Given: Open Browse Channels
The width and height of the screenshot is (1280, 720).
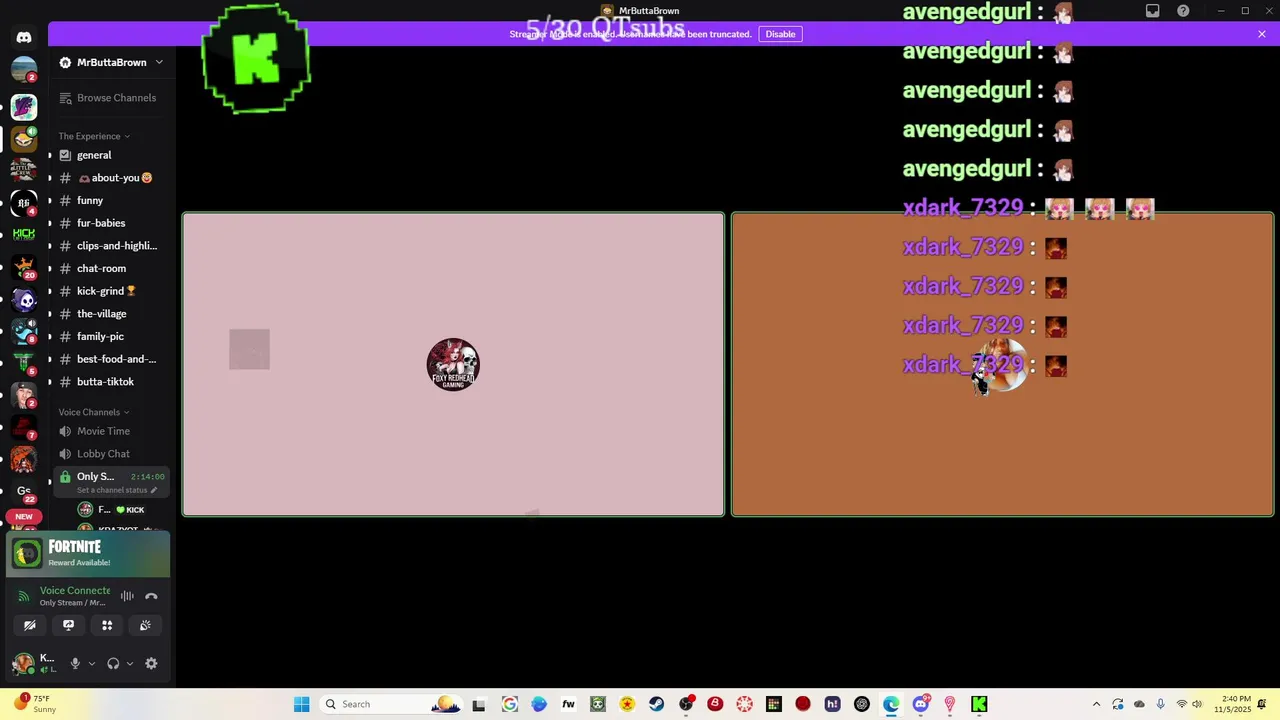Looking at the screenshot, I should click(108, 98).
